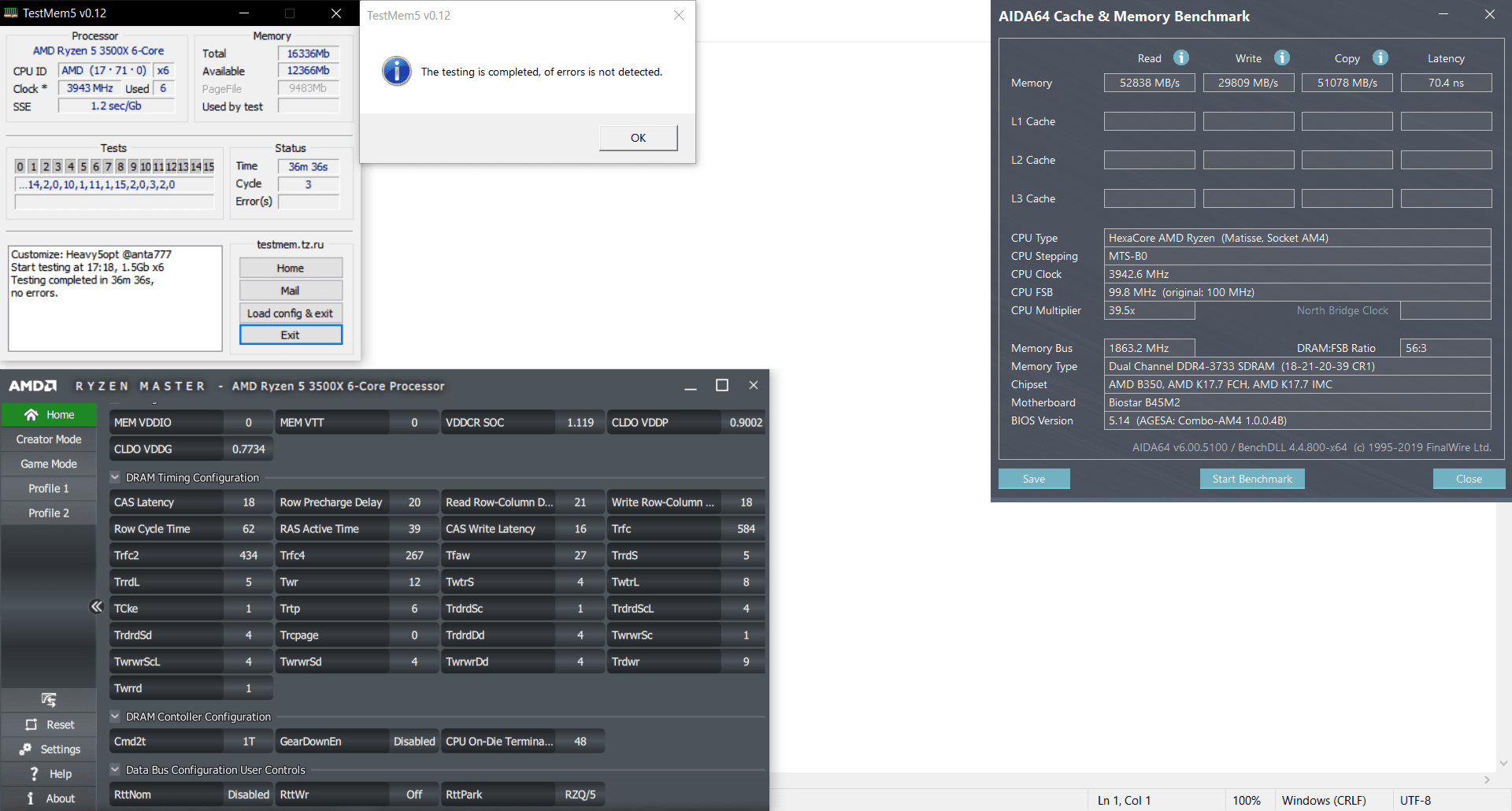
Task: Select the Home tab label in Ryzen Master
Action: (x=60, y=415)
